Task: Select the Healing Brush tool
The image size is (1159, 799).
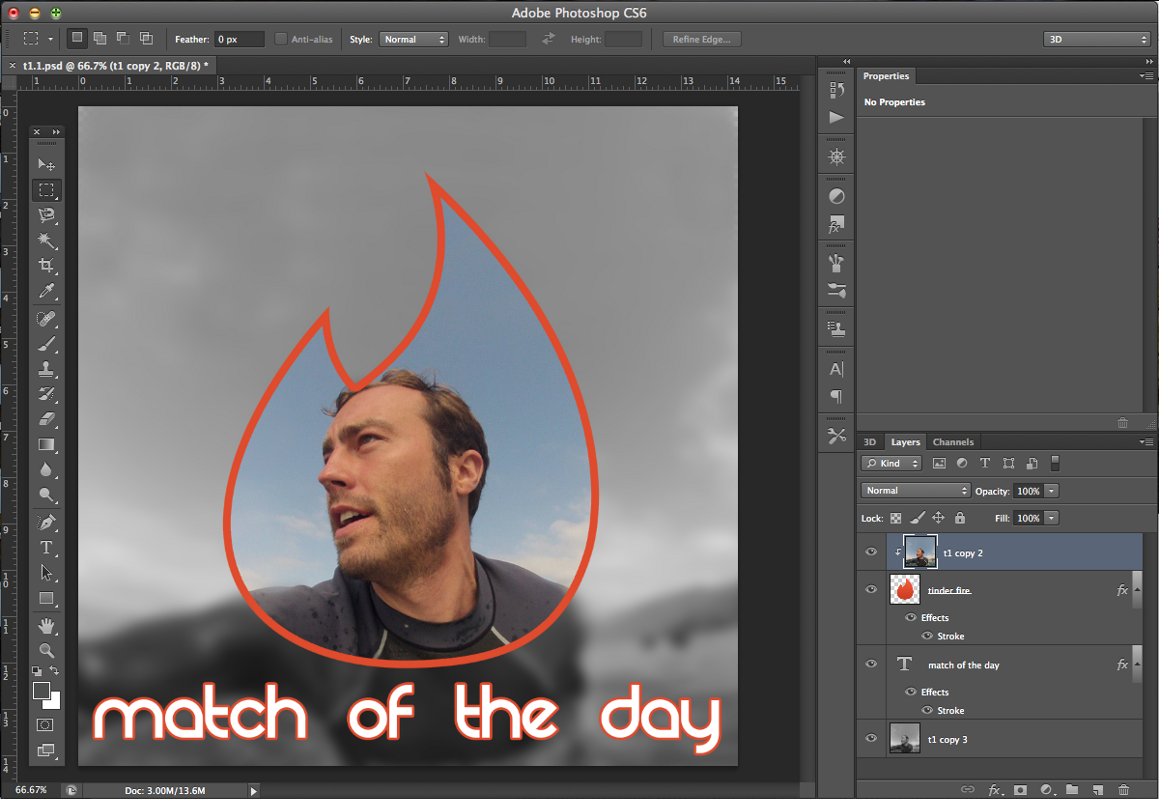Action: coord(46,319)
